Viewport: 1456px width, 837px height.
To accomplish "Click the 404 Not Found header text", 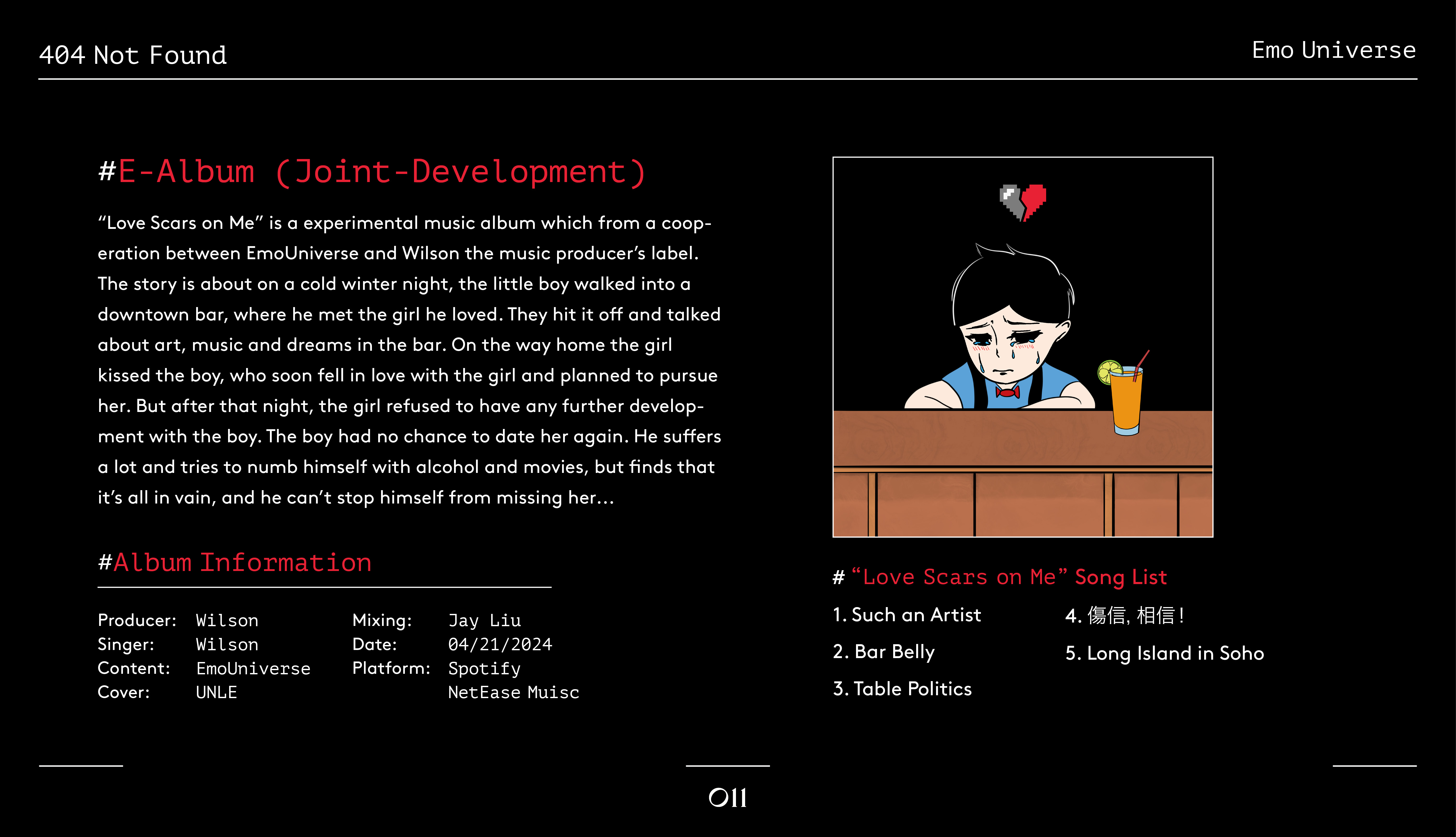I will point(133,55).
